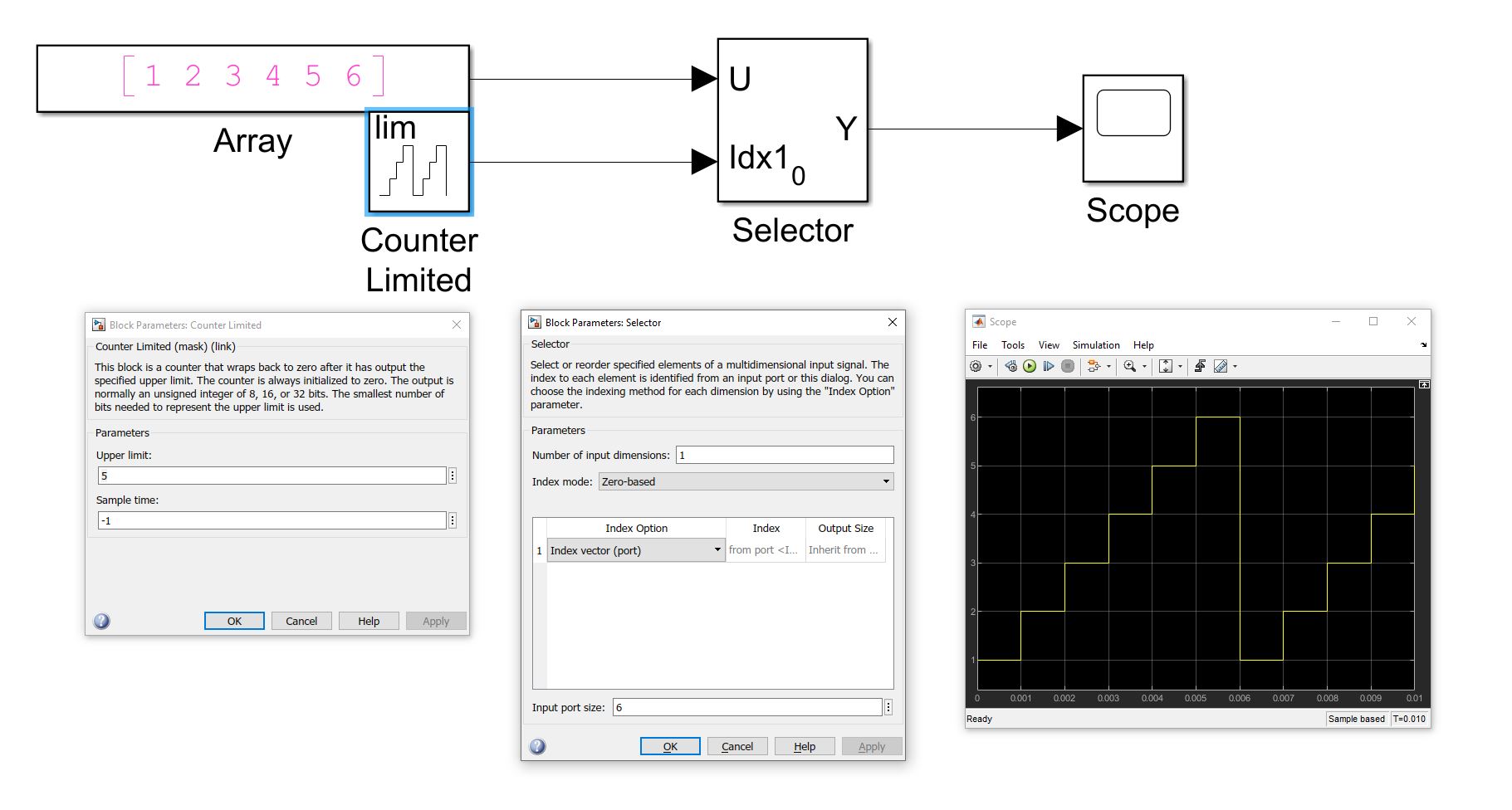Select the Counter Limited block
This screenshot has width=1512, height=810.
click(x=418, y=160)
